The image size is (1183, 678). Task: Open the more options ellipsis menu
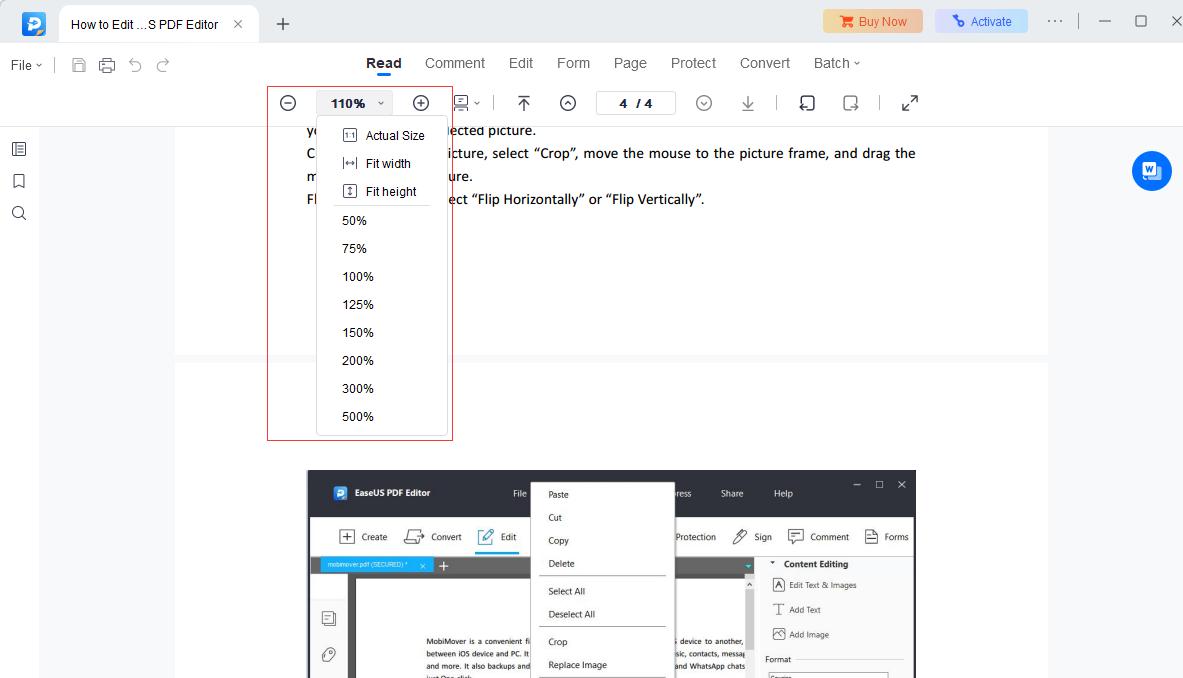[x=1055, y=21]
